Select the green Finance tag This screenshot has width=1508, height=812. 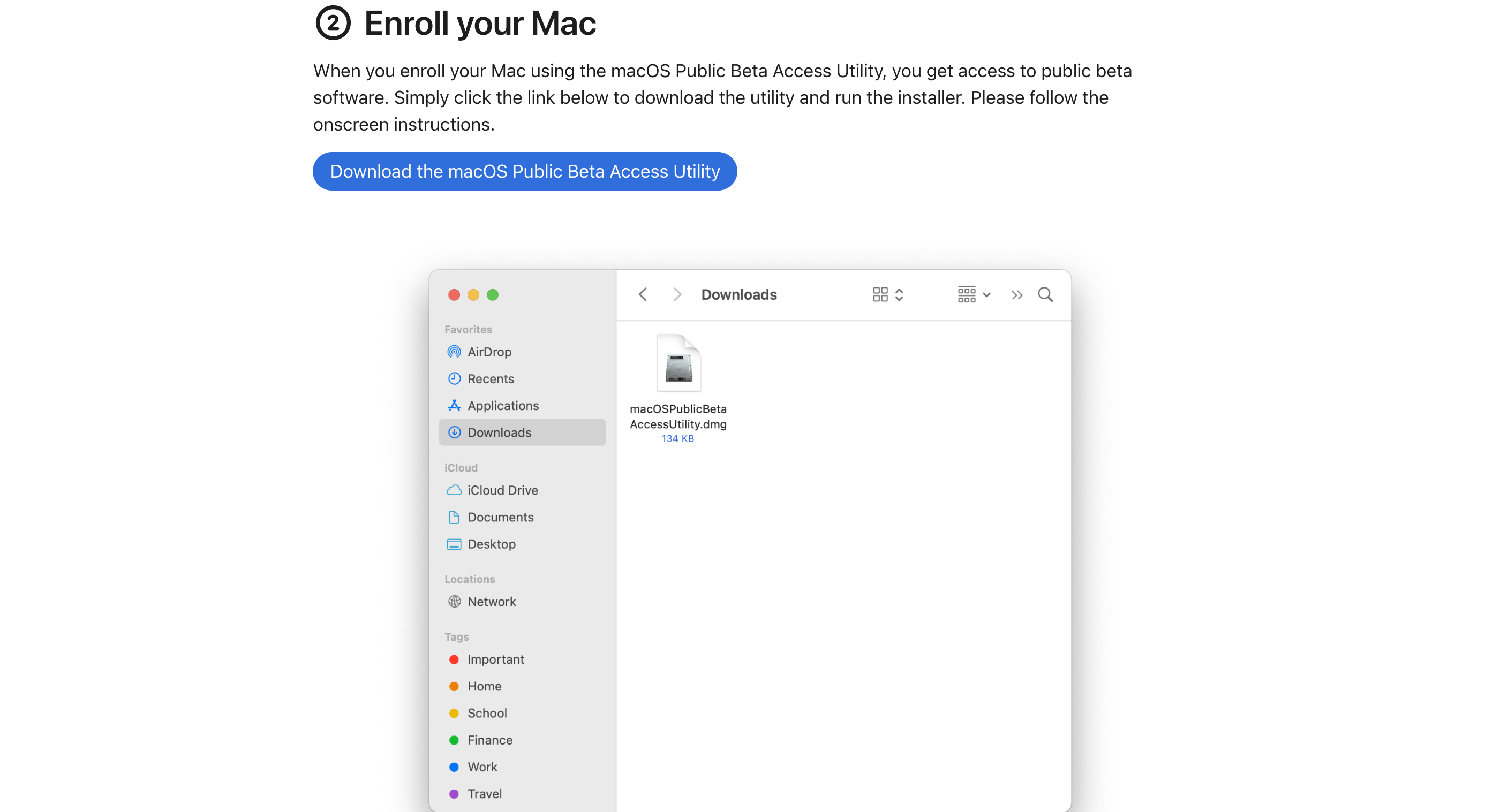click(522, 740)
